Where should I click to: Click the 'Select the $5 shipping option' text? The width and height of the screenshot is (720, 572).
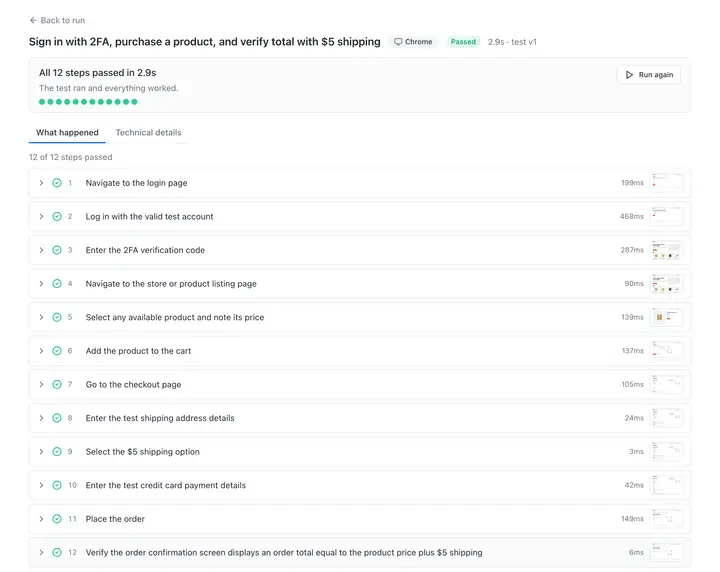click(143, 452)
